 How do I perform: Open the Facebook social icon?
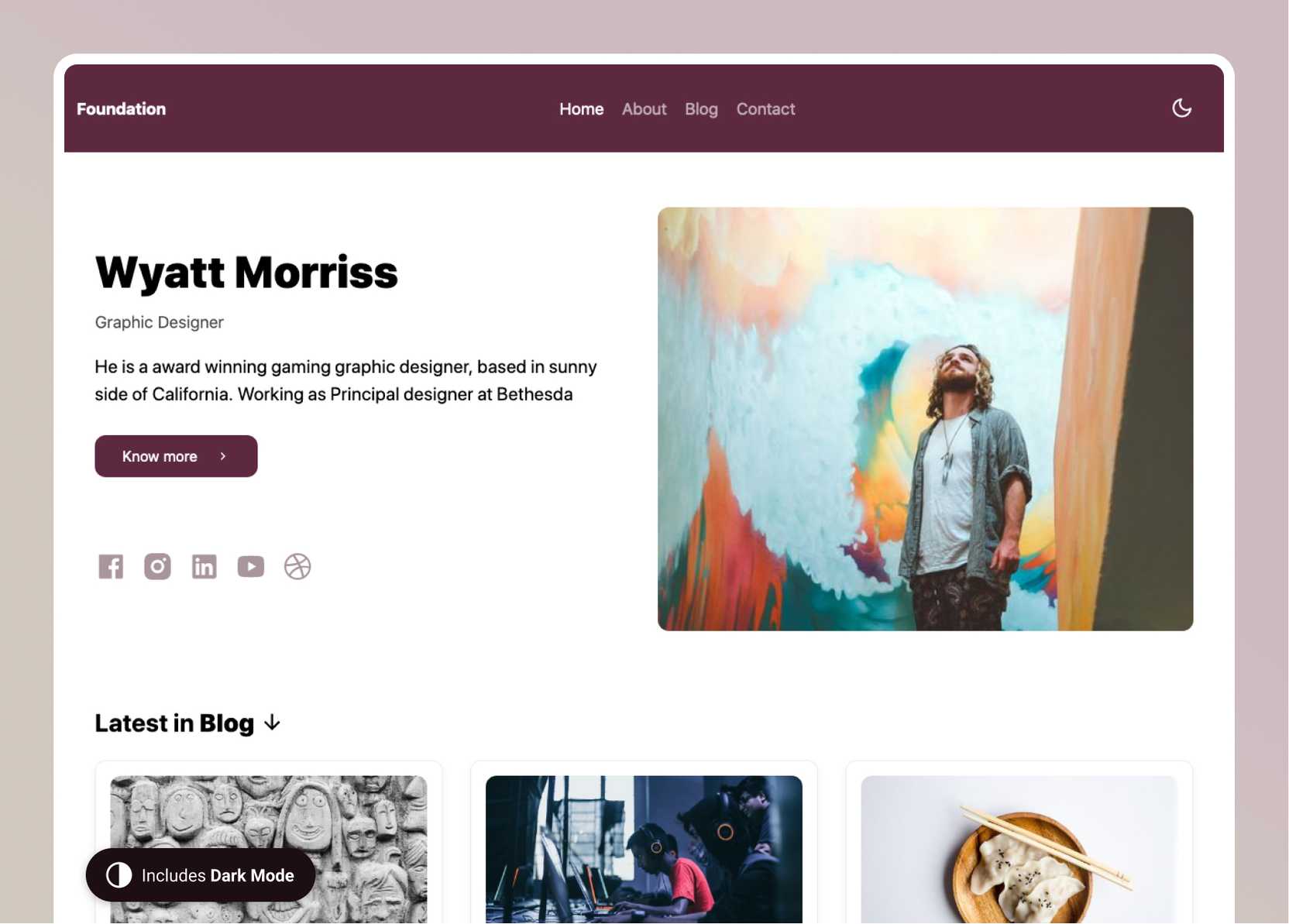tap(111, 566)
